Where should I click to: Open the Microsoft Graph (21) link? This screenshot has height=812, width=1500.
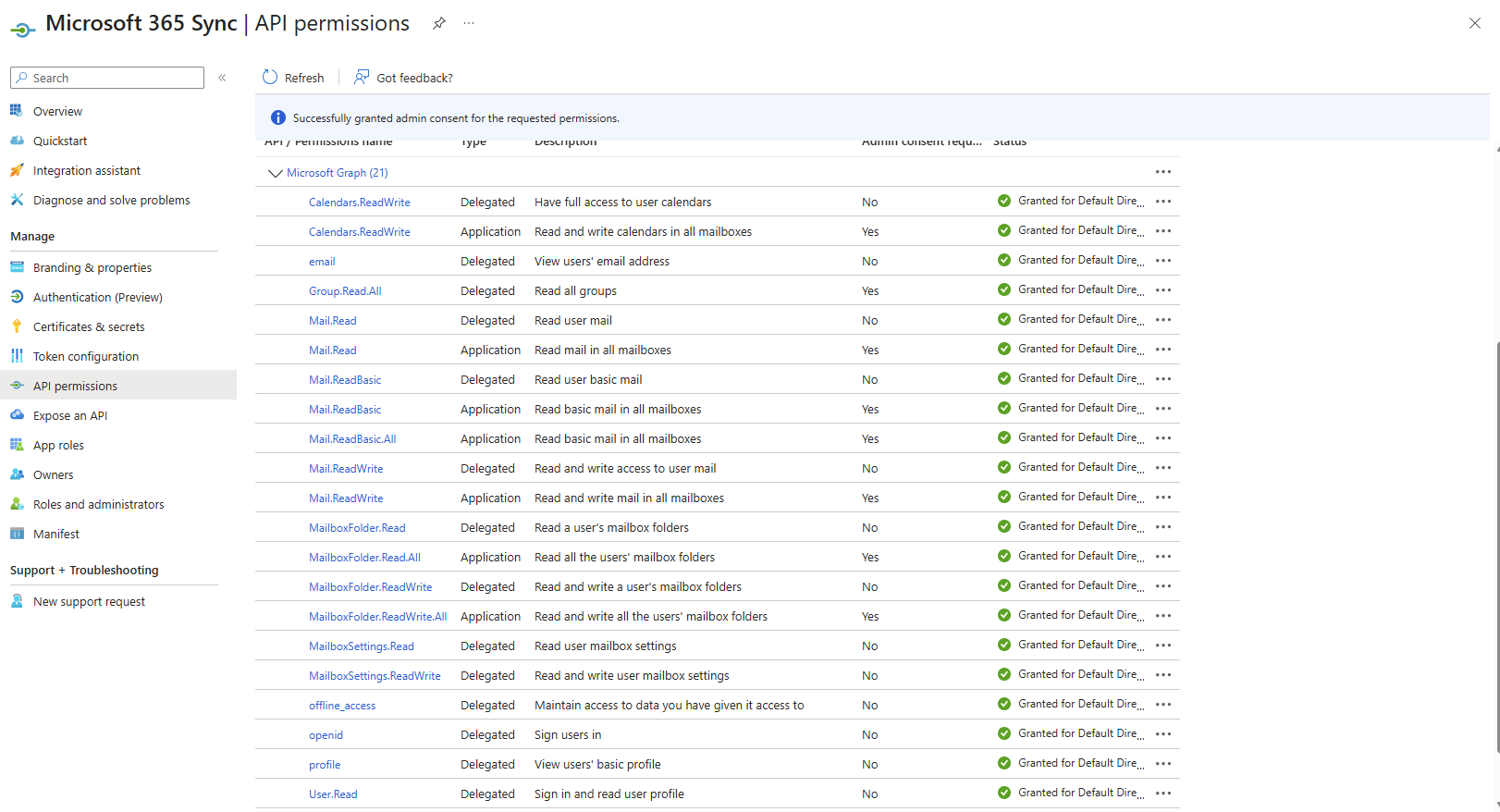338,173
